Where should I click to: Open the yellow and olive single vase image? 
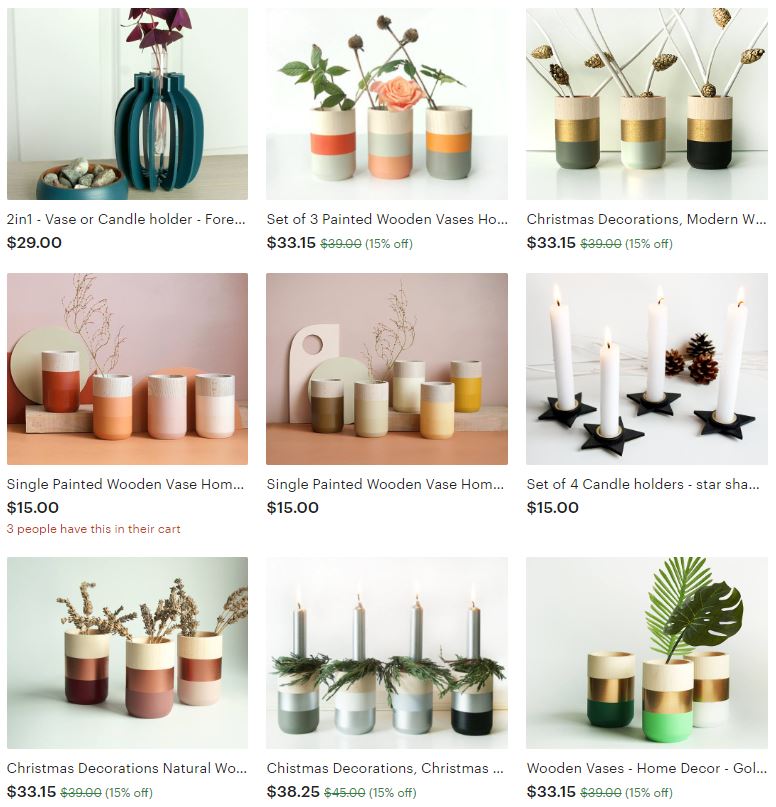[387, 369]
